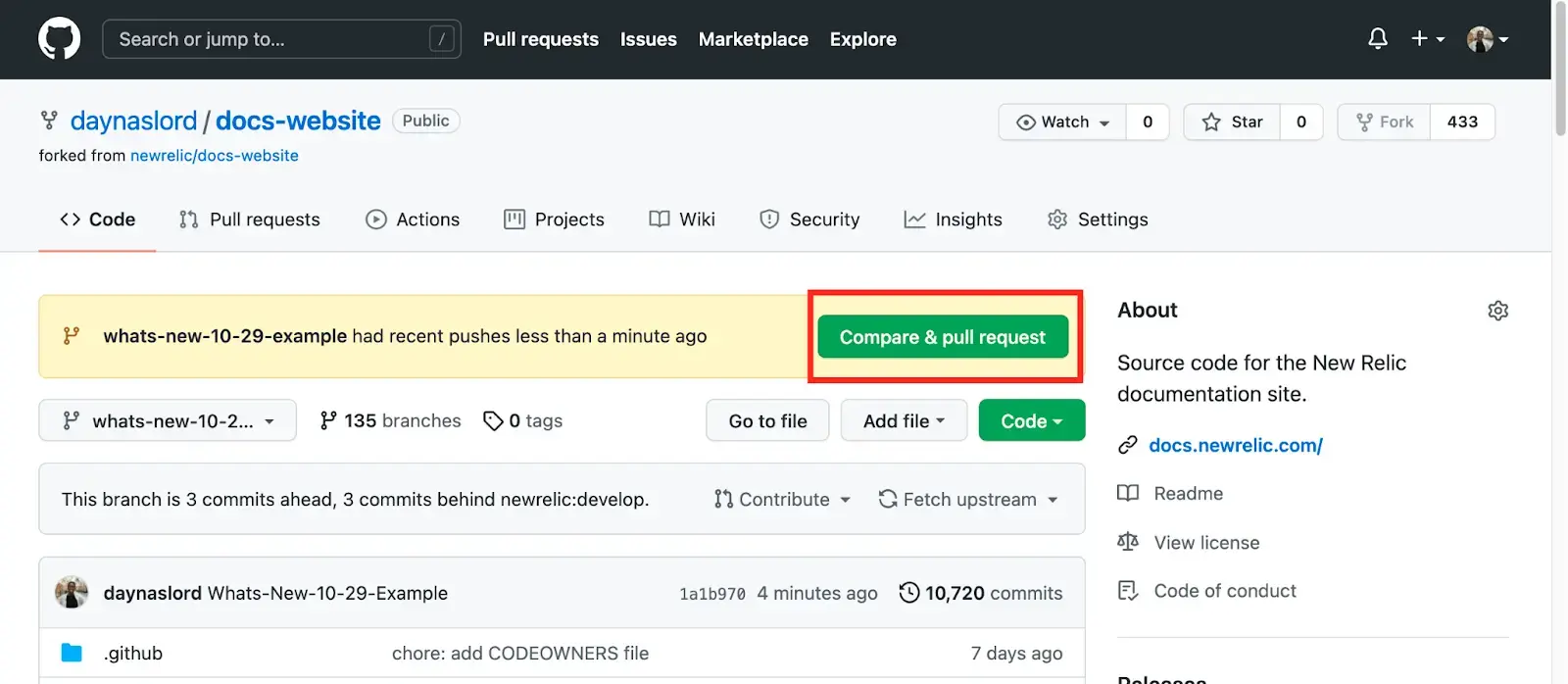Click the 135 branches icon link
This screenshot has width=1568, height=684.
tap(329, 420)
